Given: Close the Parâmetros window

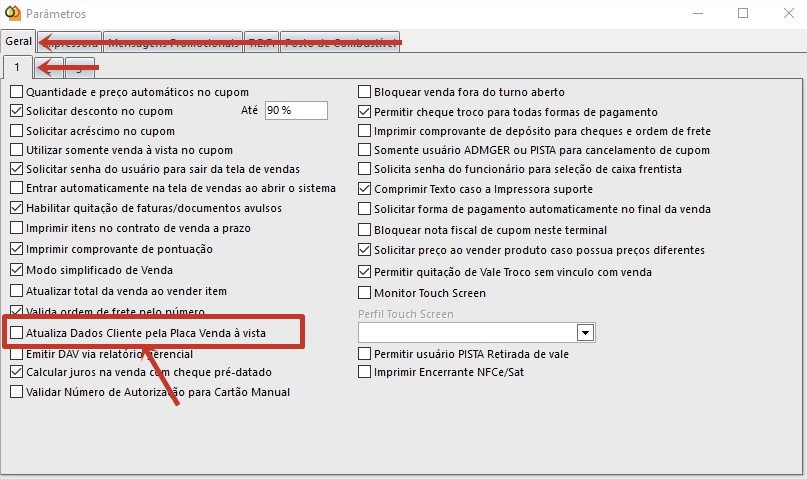Looking at the screenshot, I should click(x=788, y=13).
